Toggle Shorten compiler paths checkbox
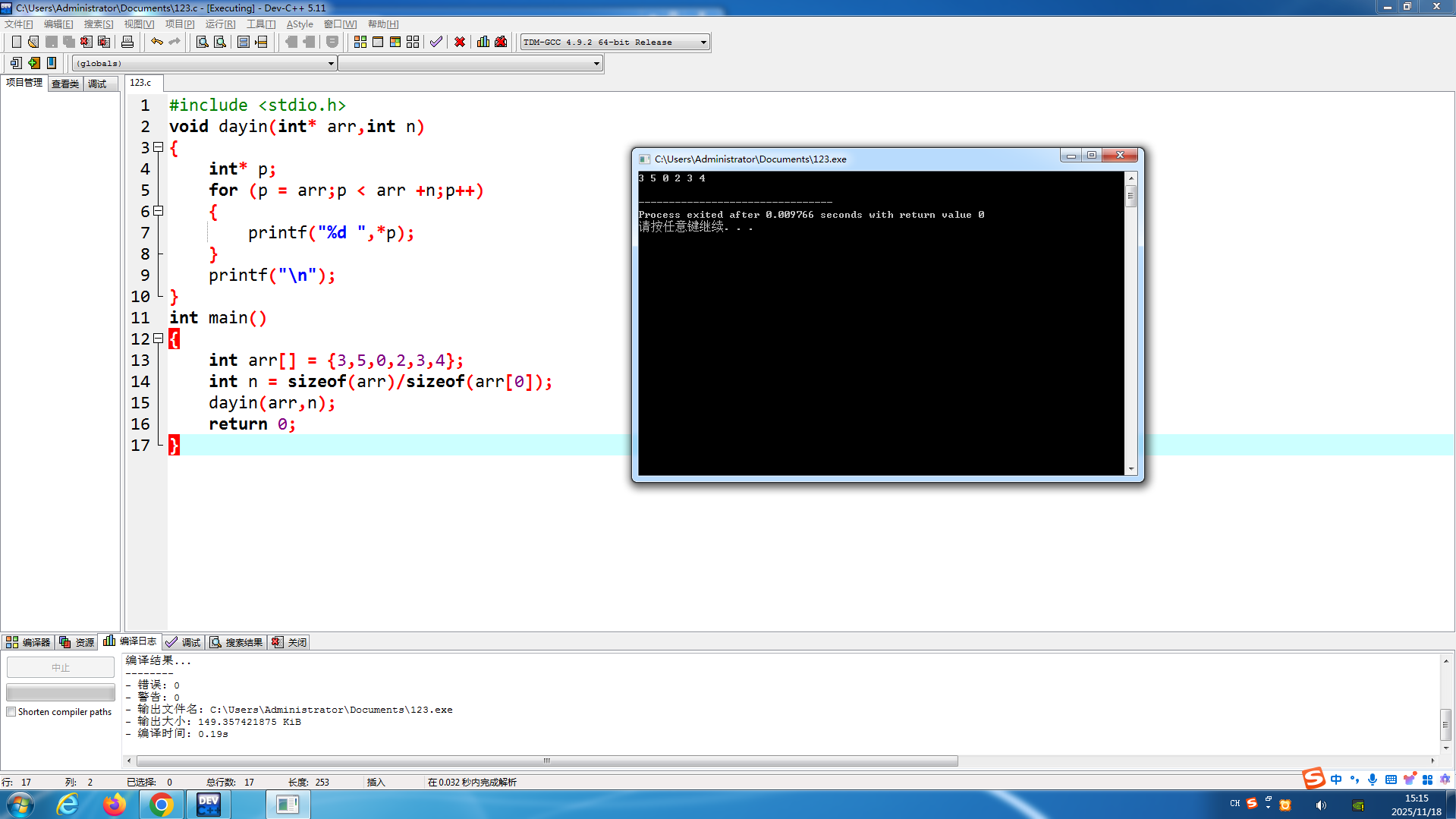 pos(11,712)
